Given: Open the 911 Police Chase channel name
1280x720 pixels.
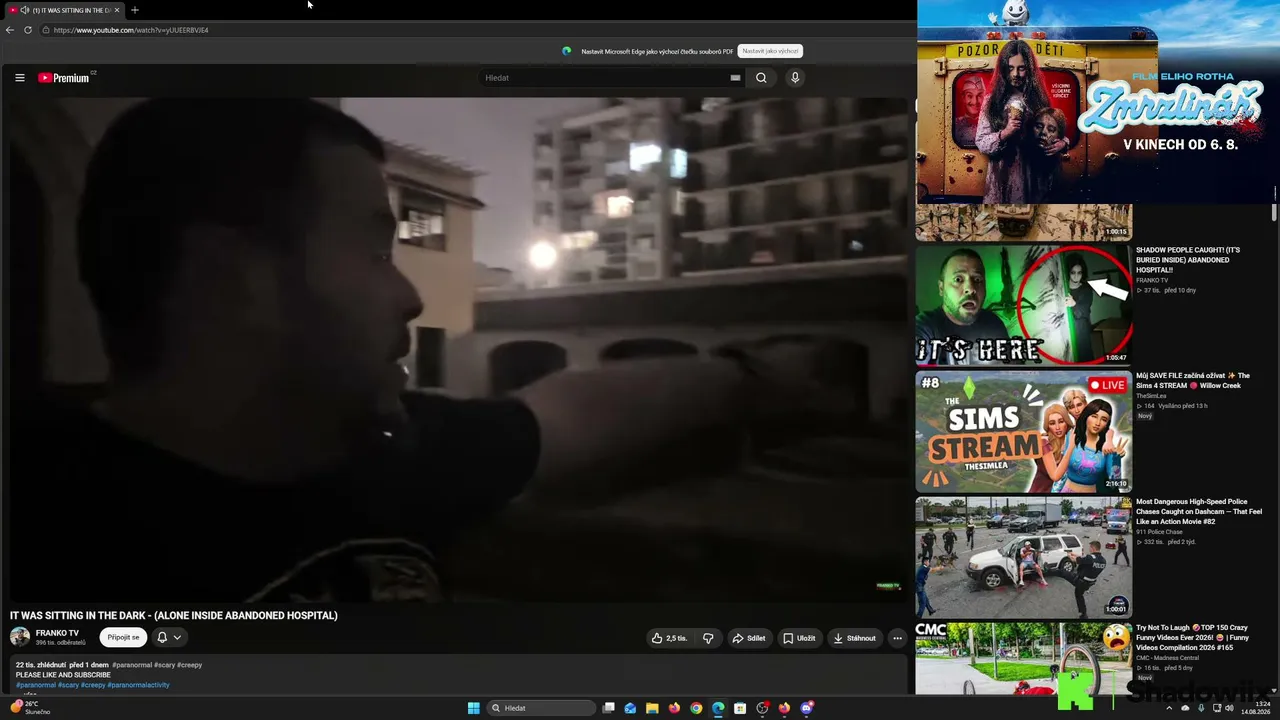Looking at the screenshot, I should tap(1158, 532).
